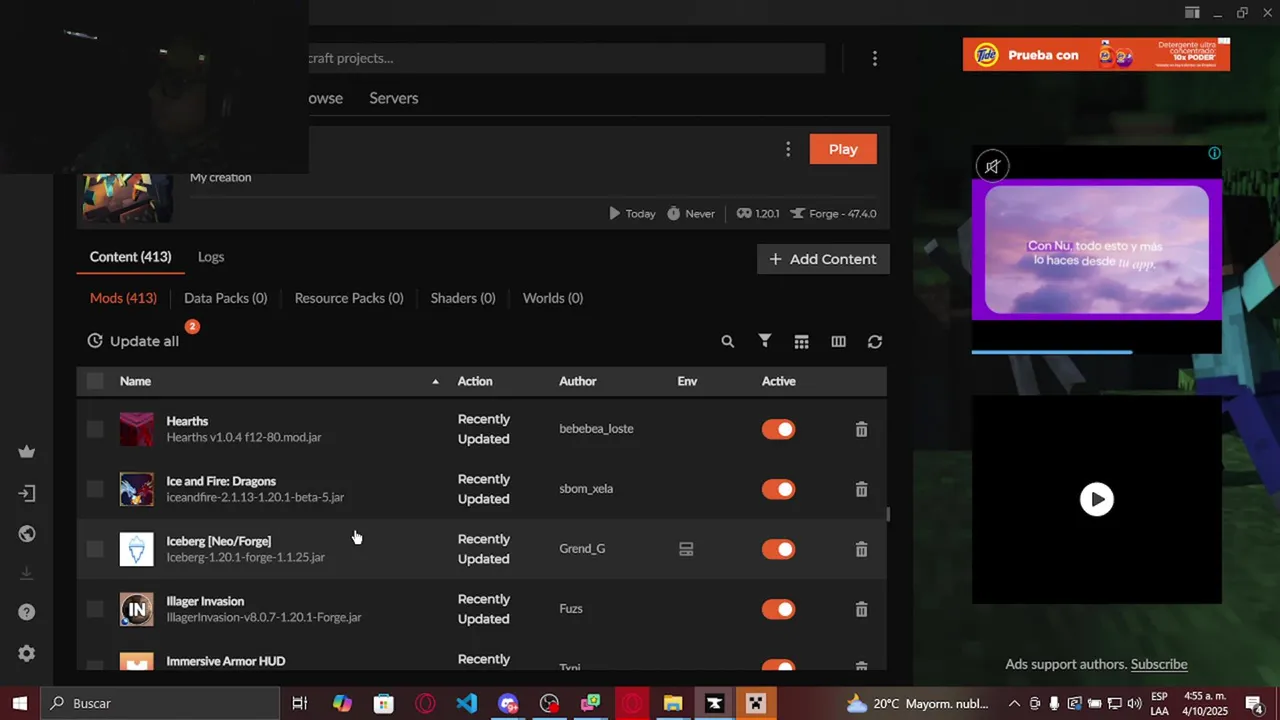The image size is (1280, 720).
Task: Click Update all button
Action: coord(133,341)
